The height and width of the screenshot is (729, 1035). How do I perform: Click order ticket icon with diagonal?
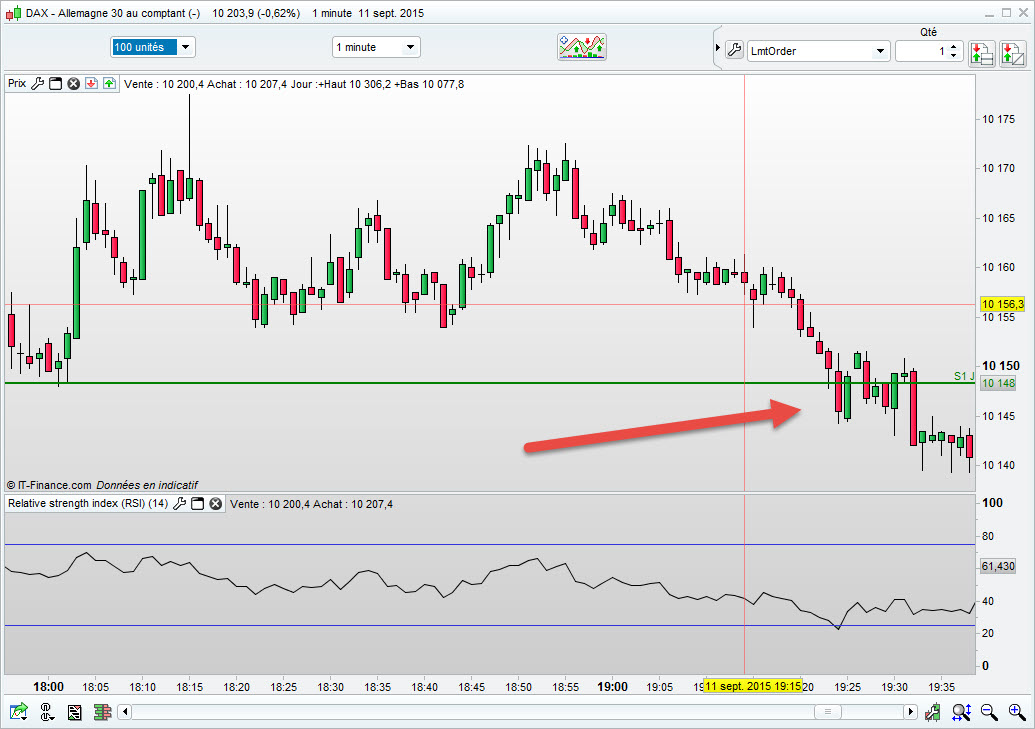[1013, 53]
